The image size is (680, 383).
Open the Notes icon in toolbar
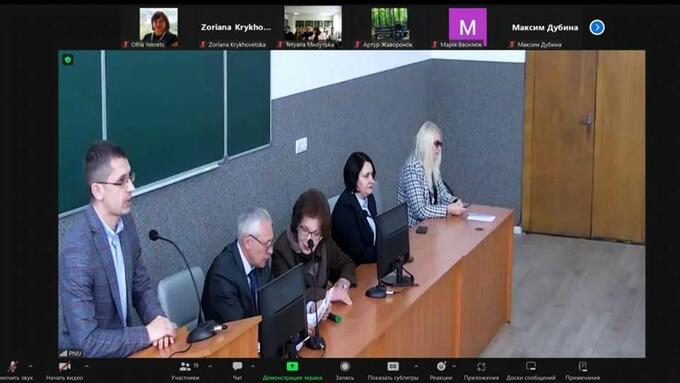tap(583, 367)
